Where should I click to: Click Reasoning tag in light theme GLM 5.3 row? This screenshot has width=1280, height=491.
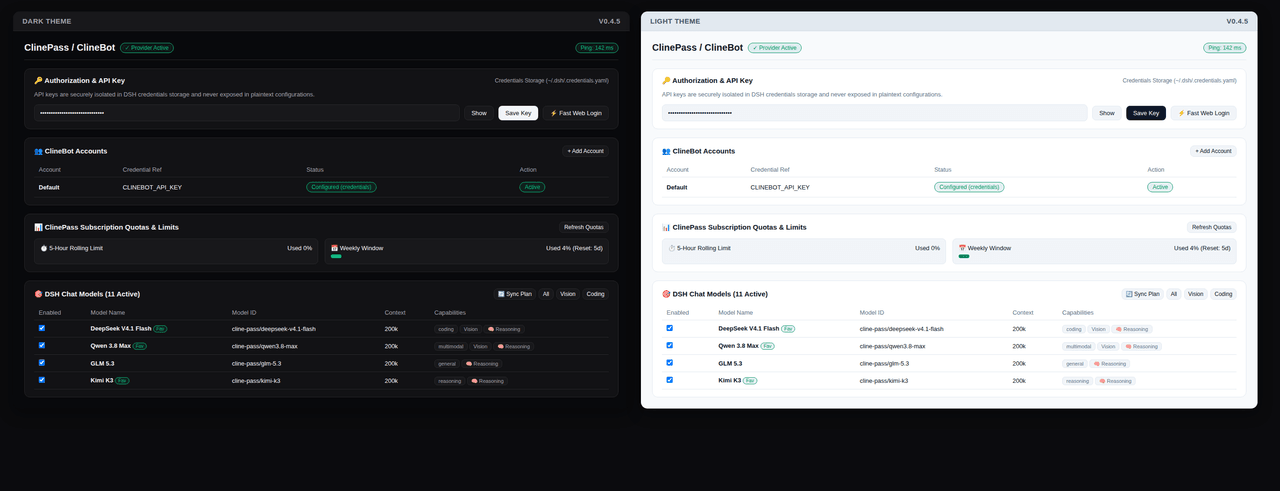tap(1110, 364)
